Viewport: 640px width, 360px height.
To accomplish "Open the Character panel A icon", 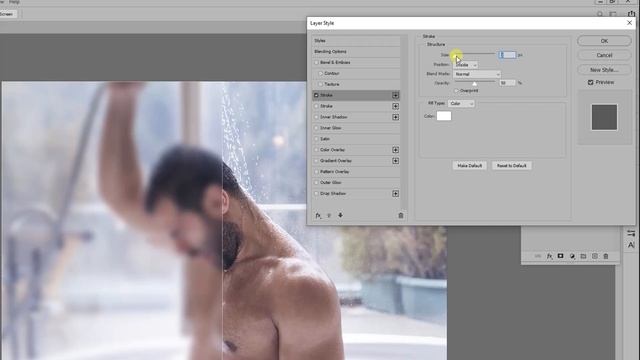I will 631,245.
